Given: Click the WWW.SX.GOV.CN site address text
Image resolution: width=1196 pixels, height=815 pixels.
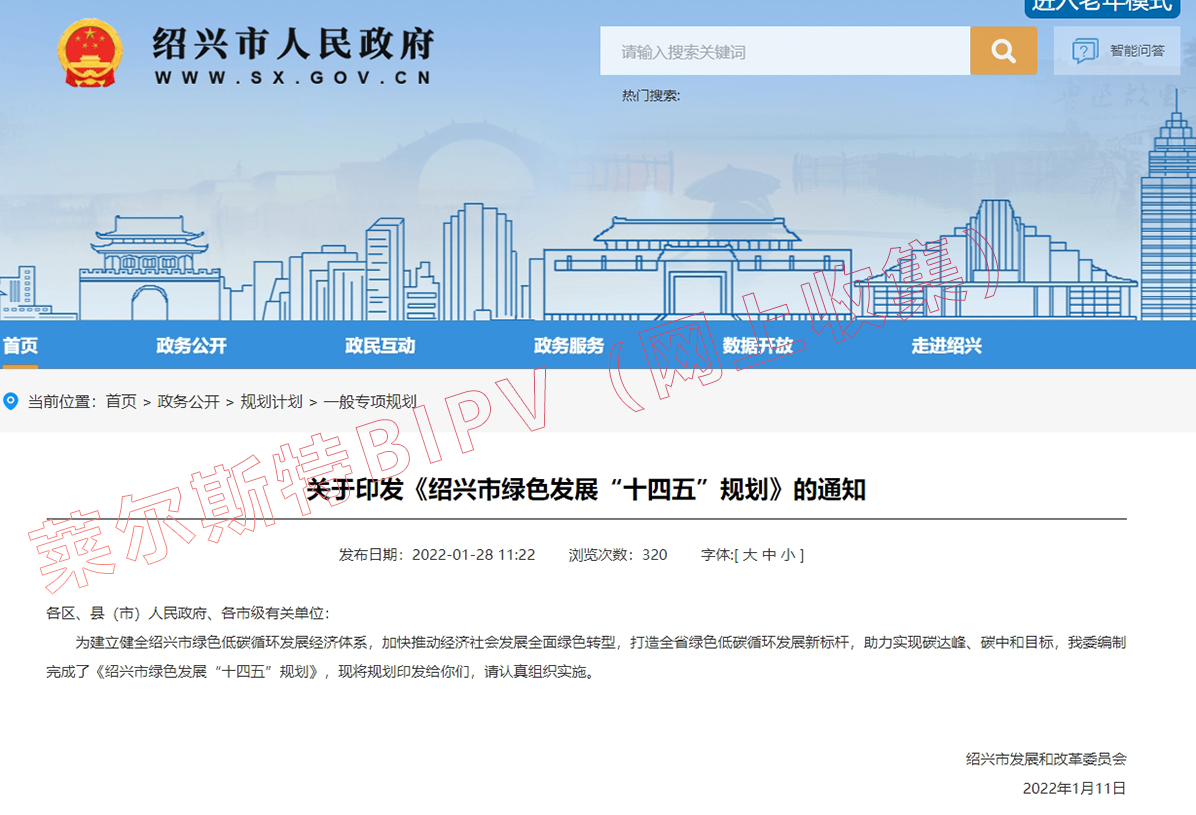Looking at the screenshot, I should pos(294,78).
